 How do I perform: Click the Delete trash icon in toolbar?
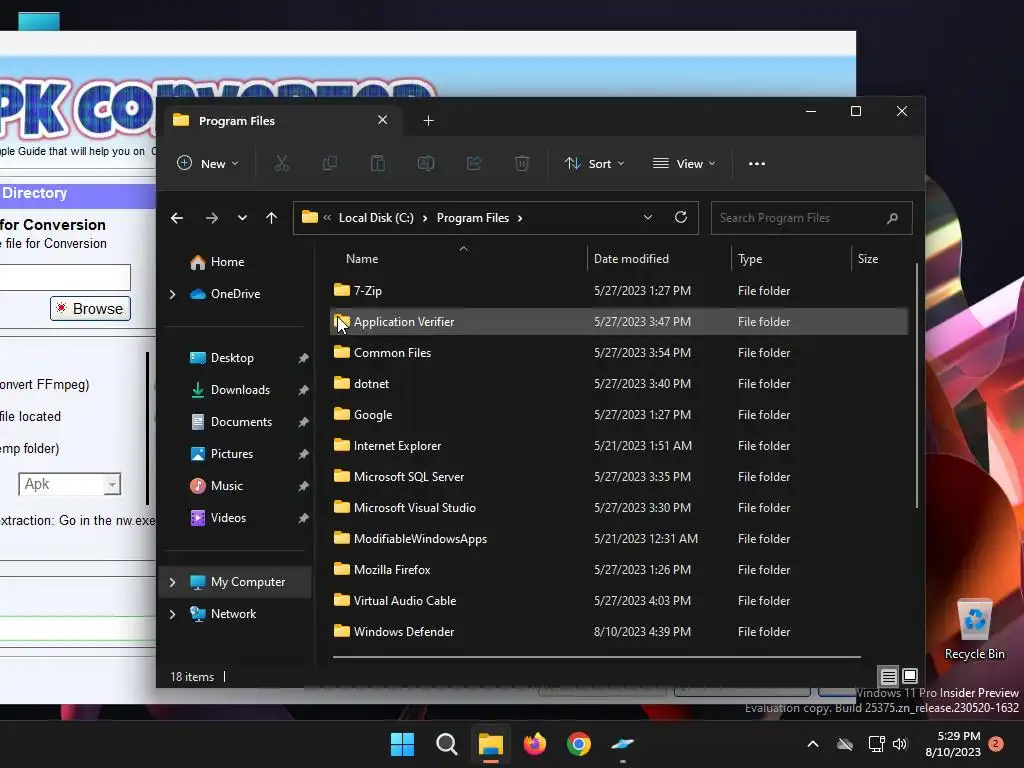[522, 163]
